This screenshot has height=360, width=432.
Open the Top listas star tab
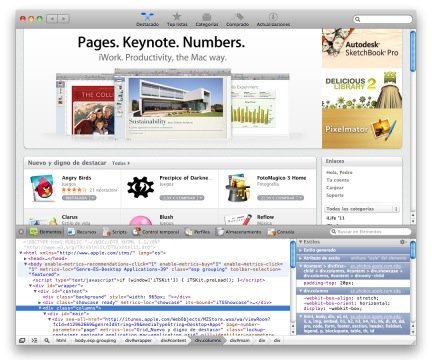[x=177, y=19]
